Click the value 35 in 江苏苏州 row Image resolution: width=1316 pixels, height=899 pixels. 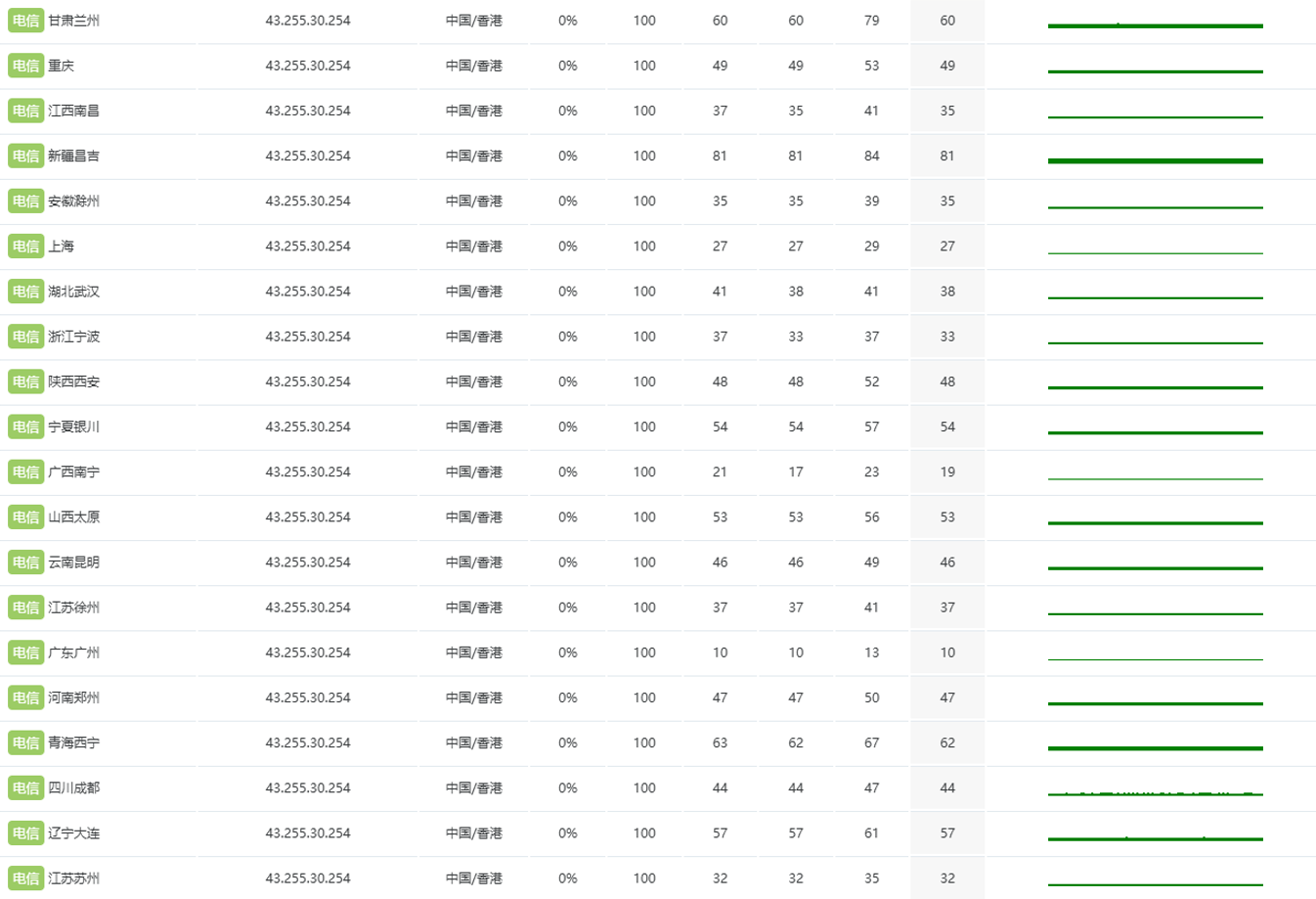(872, 878)
